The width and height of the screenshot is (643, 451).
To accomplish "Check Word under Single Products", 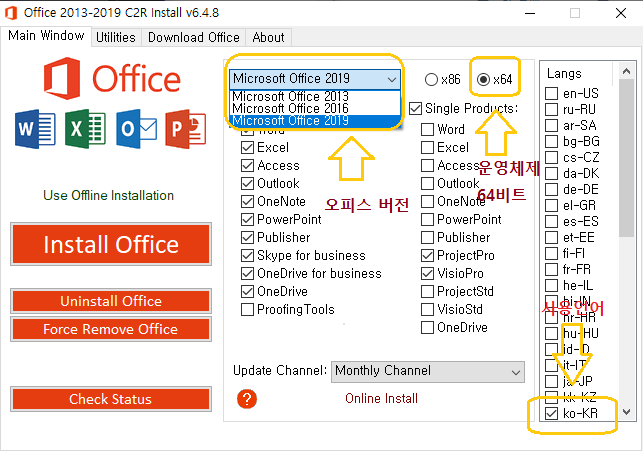I will 427,130.
